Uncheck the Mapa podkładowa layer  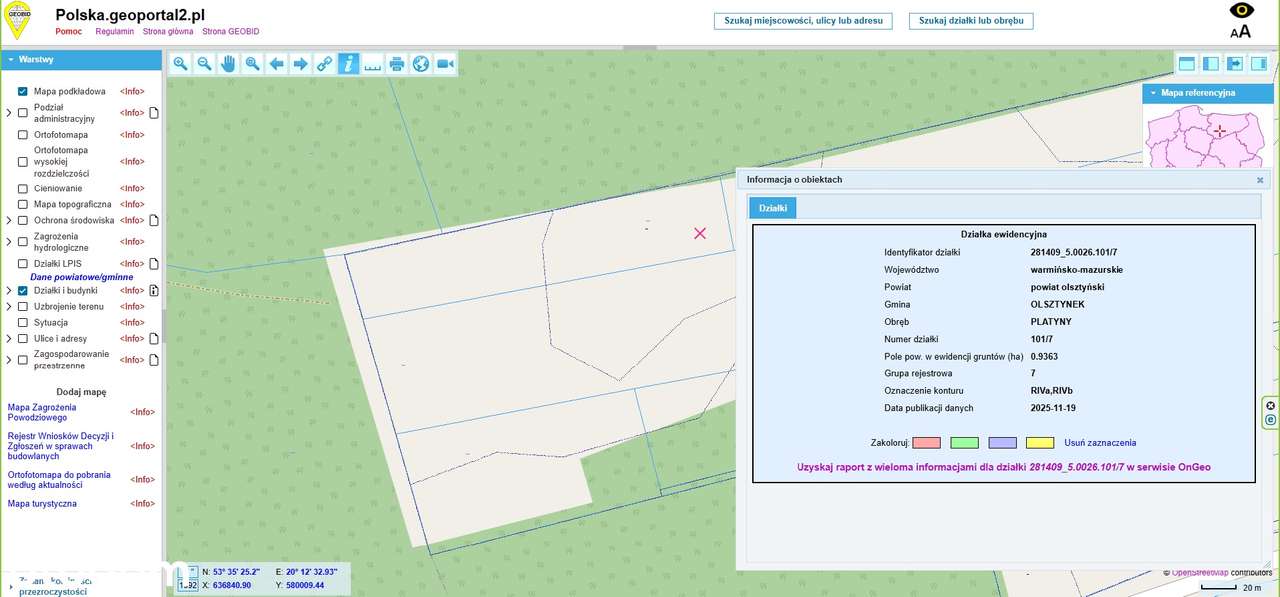click(23, 91)
